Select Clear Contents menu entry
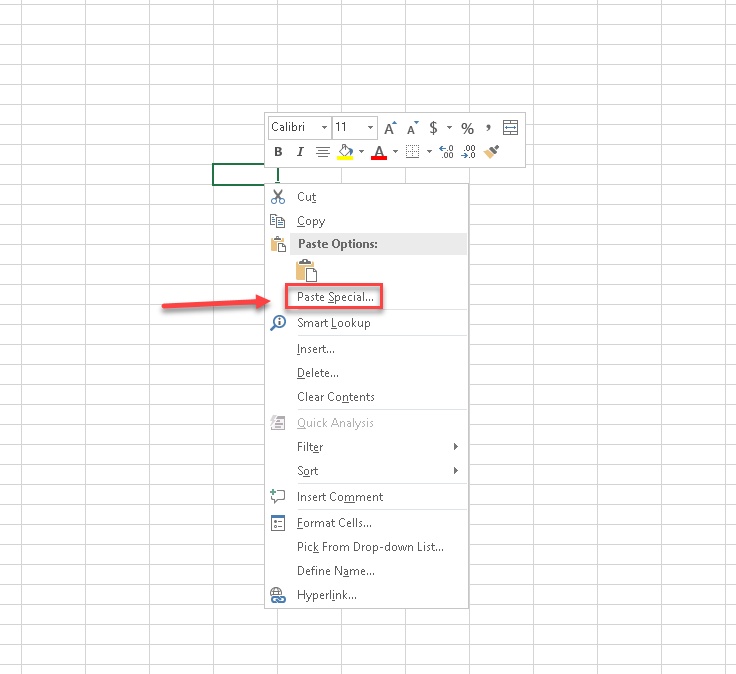This screenshot has width=736, height=674. point(367,397)
